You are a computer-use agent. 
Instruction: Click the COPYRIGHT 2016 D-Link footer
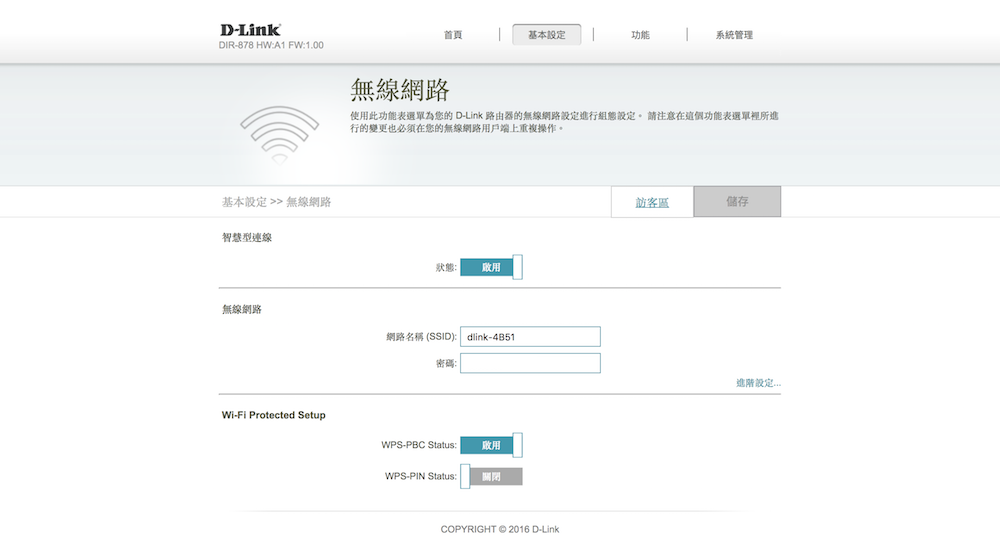tap(500, 529)
